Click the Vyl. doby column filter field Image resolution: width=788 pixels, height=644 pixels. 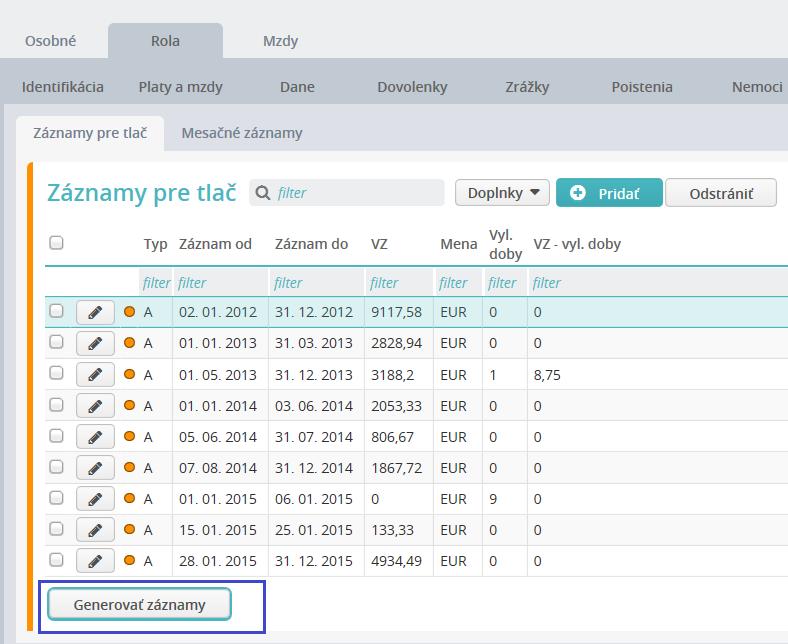[x=506, y=283]
